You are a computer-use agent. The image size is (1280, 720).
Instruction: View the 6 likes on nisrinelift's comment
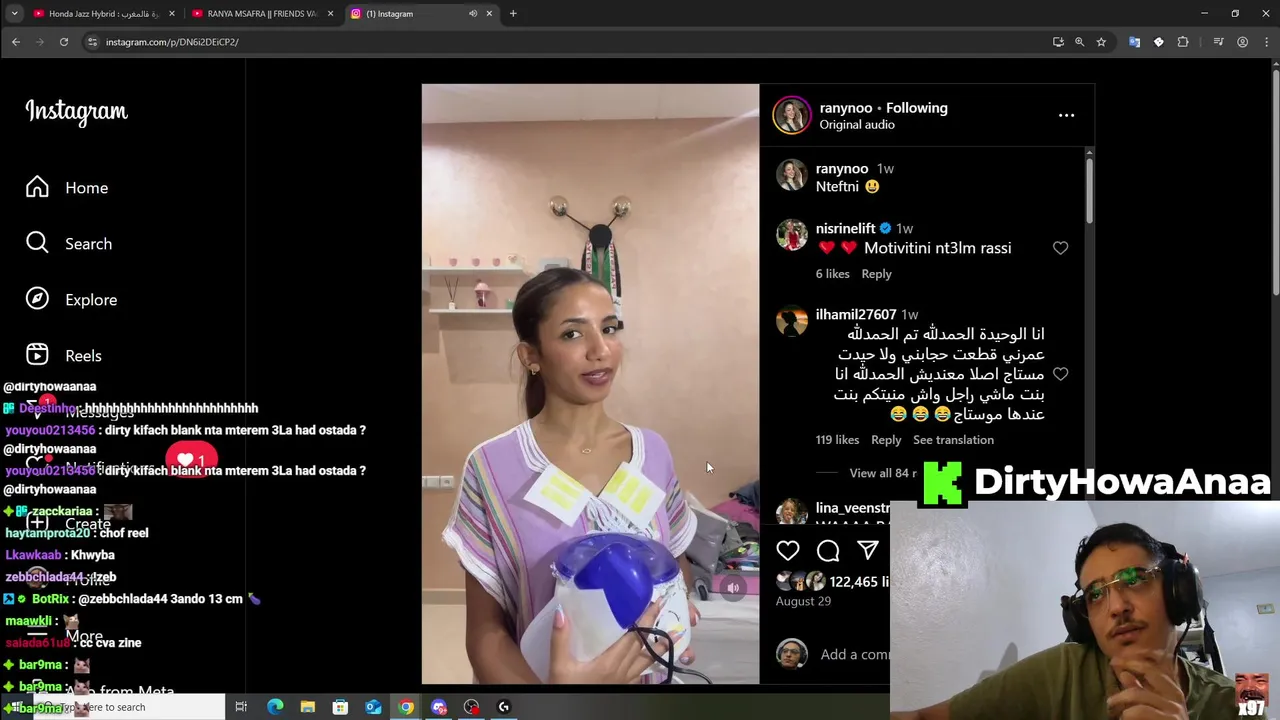click(832, 274)
